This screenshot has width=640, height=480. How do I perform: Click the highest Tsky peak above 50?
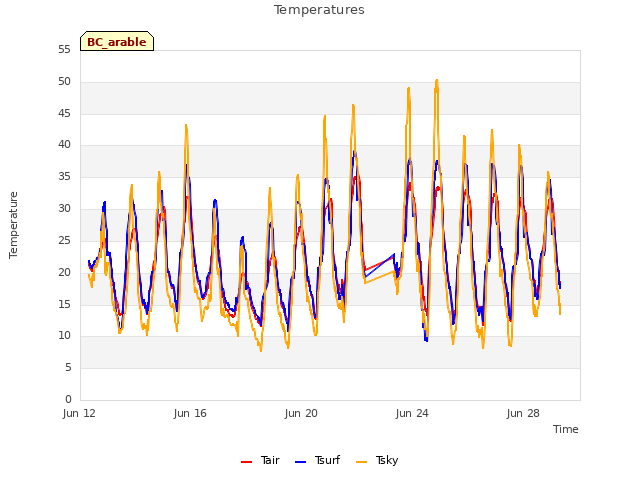(x=437, y=80)
